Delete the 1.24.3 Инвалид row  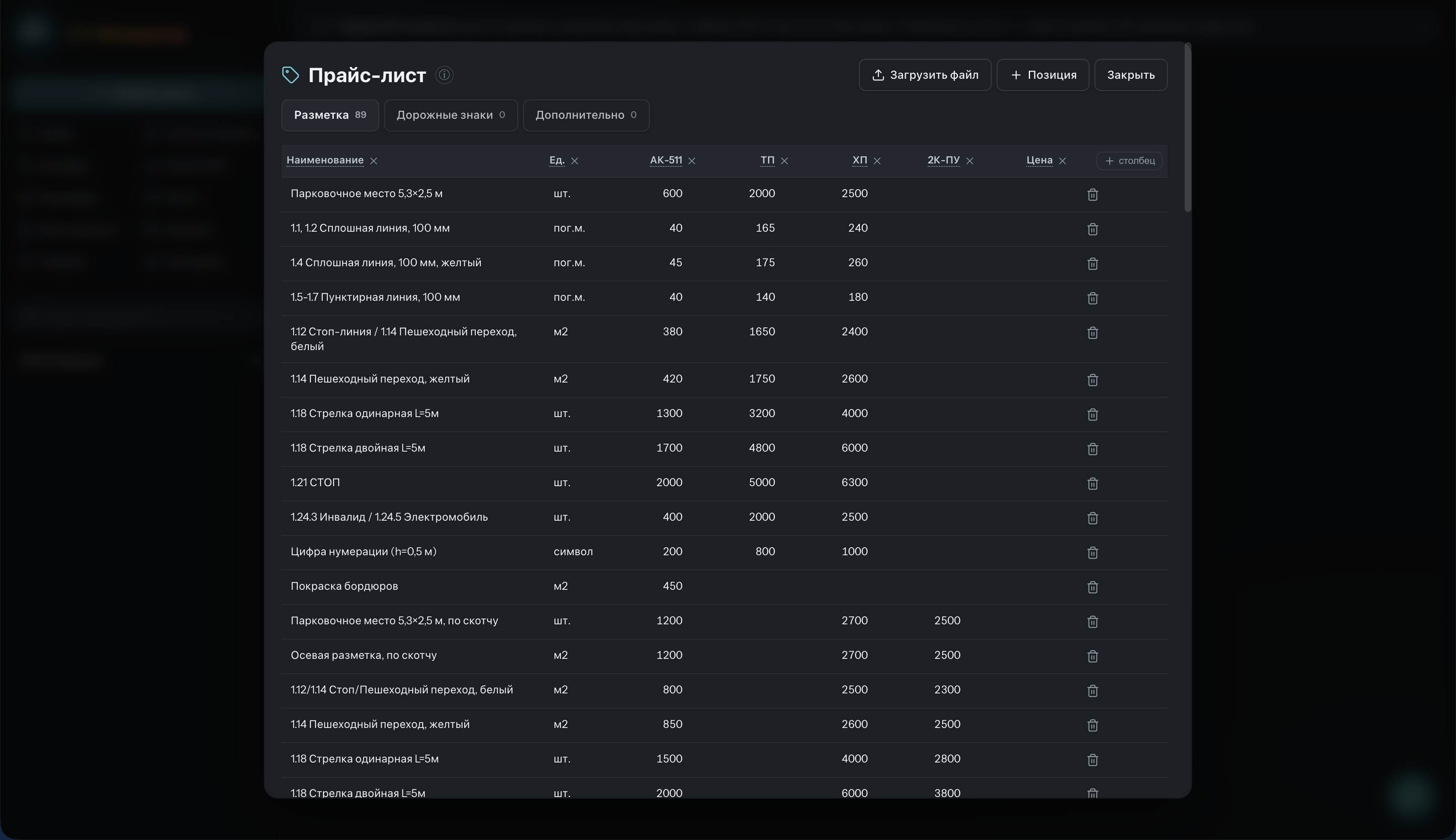(x=1092, y=518)
